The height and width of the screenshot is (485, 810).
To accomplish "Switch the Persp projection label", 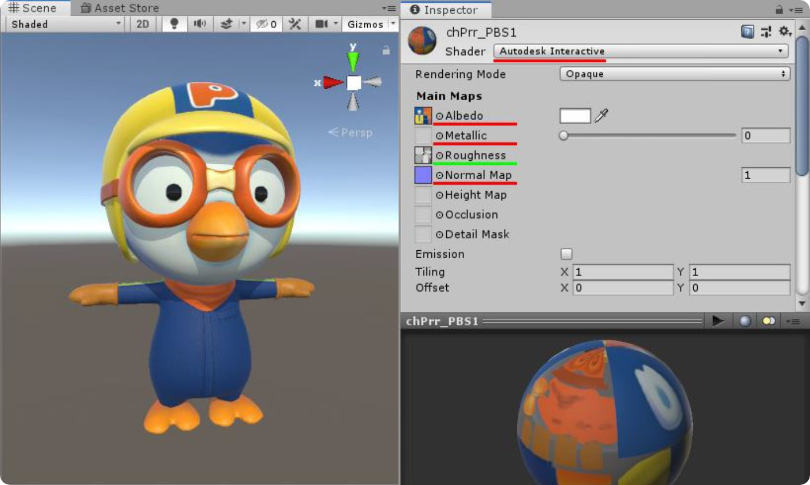I will tap(350, 133).
